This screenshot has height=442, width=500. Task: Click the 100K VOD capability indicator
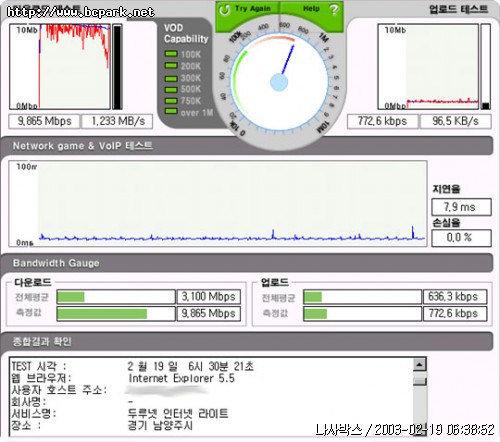coord(171,54)
